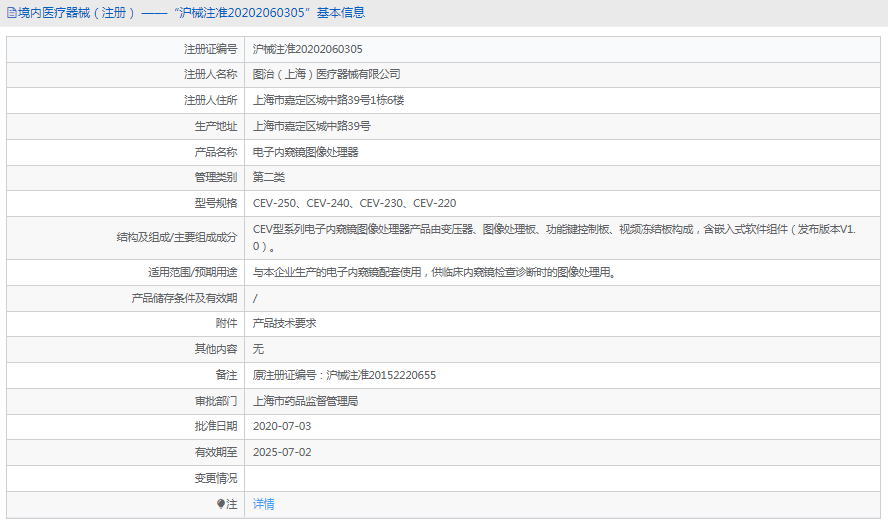Click the model list CEV-250、CEV-240、CEV-230、CEV-220

(355, 203)
